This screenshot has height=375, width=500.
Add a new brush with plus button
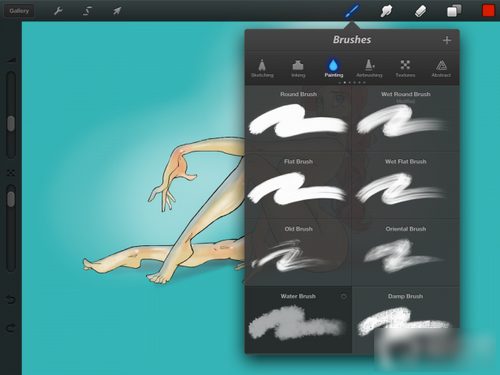click(x=447, y=40)
